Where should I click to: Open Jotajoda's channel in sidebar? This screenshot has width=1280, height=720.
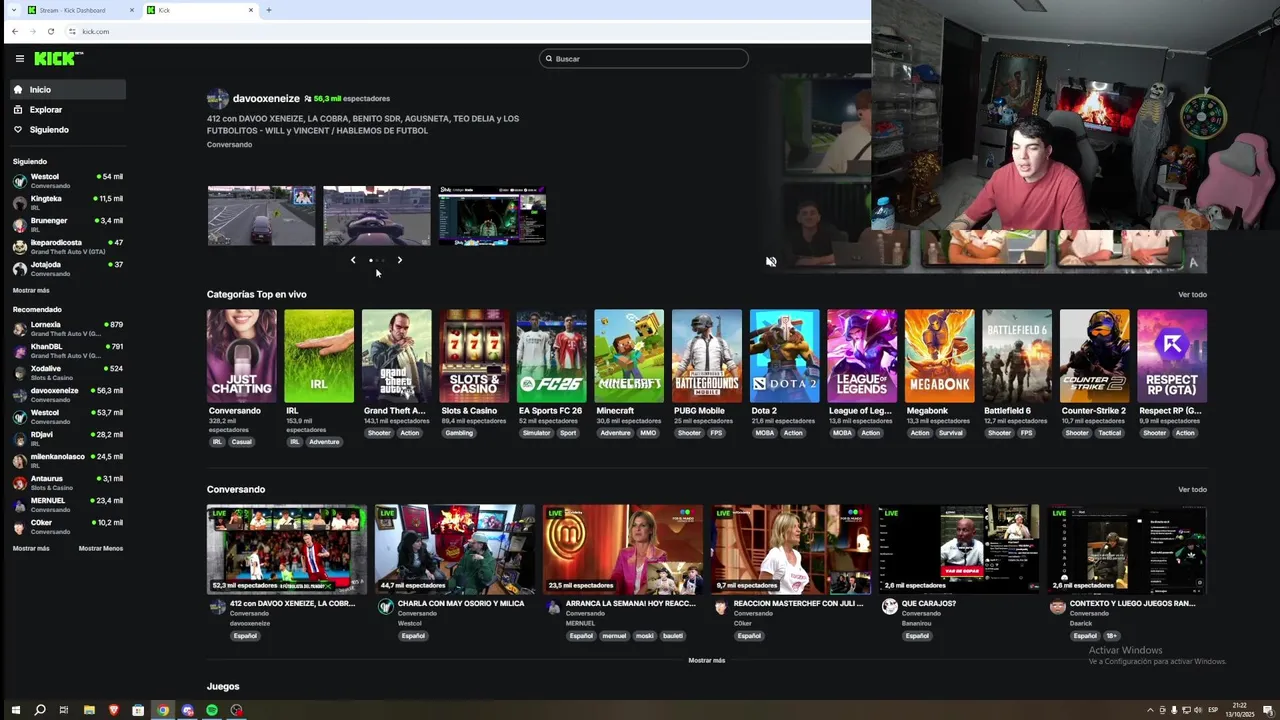pyautogui.click(x=68, y=268)
